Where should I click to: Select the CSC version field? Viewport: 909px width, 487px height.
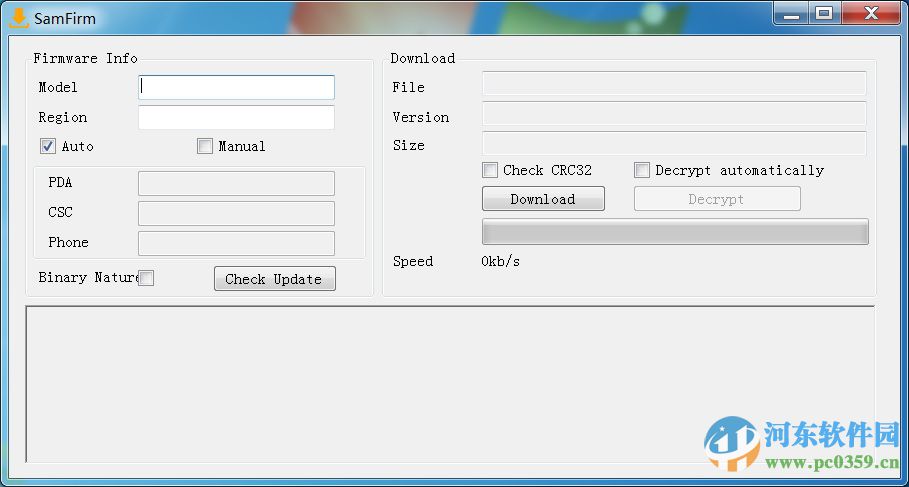coord(237,213)
